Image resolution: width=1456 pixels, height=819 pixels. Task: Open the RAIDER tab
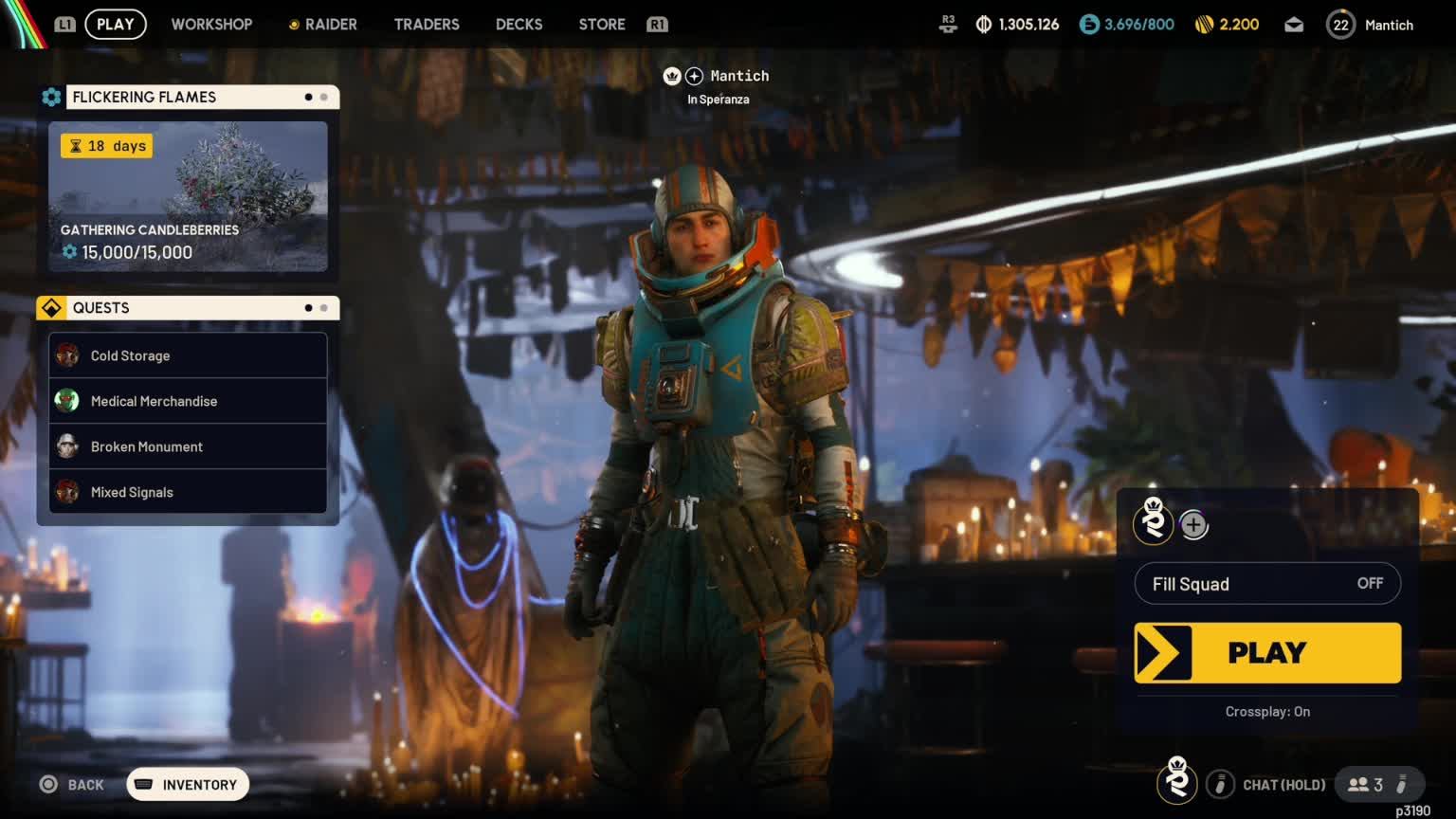[x=322, y=24]
